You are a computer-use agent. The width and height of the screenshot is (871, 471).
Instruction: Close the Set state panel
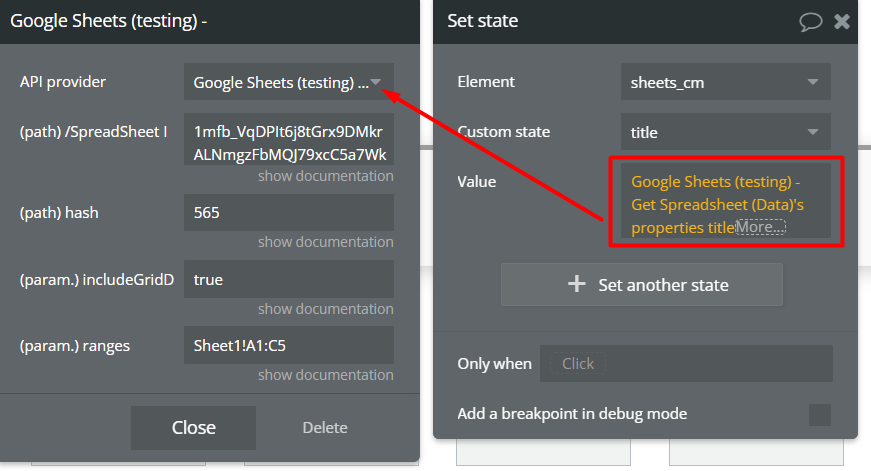coord(842,21)
